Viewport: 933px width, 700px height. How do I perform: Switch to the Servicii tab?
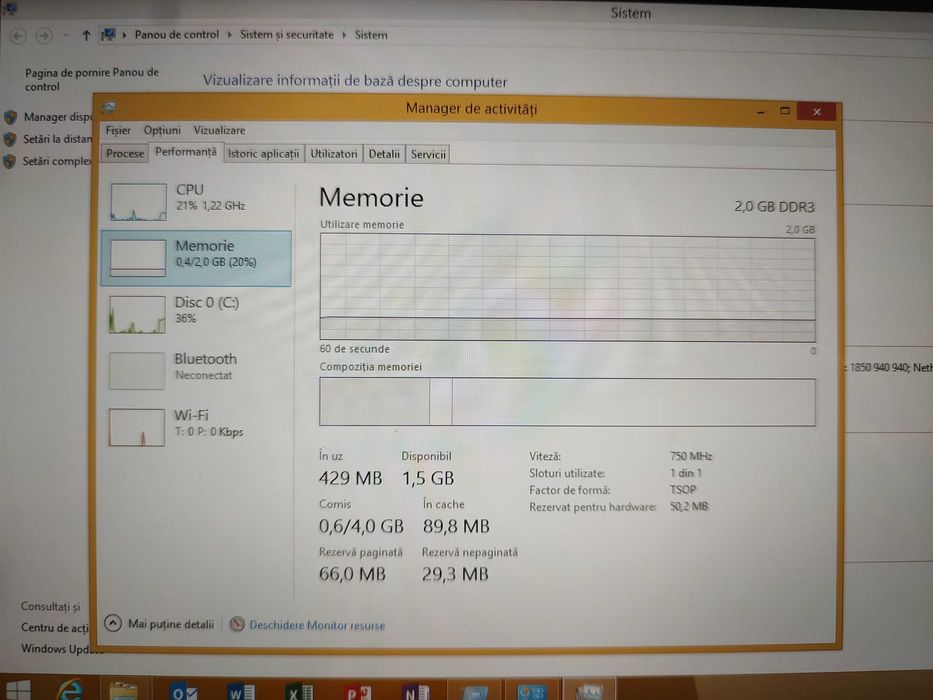(x=428, y=155)
